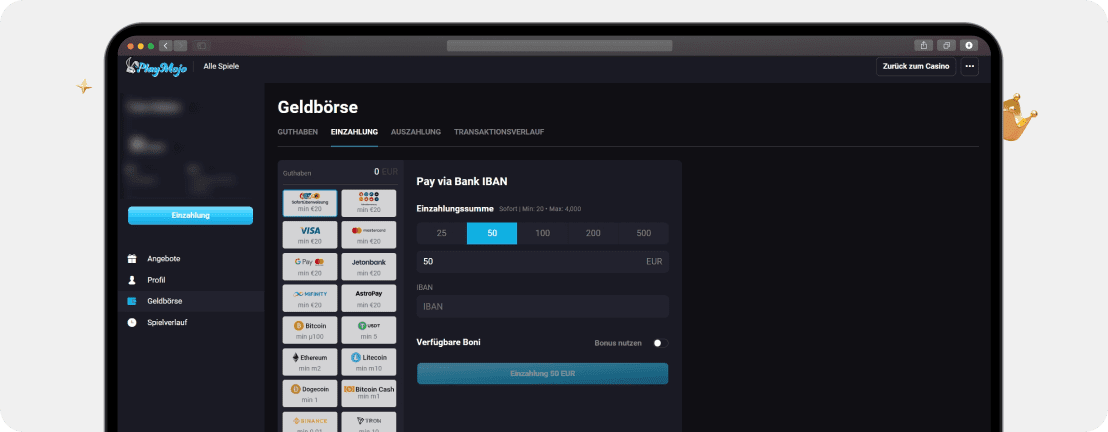Select deposit amount 200

tap(593, 233)
